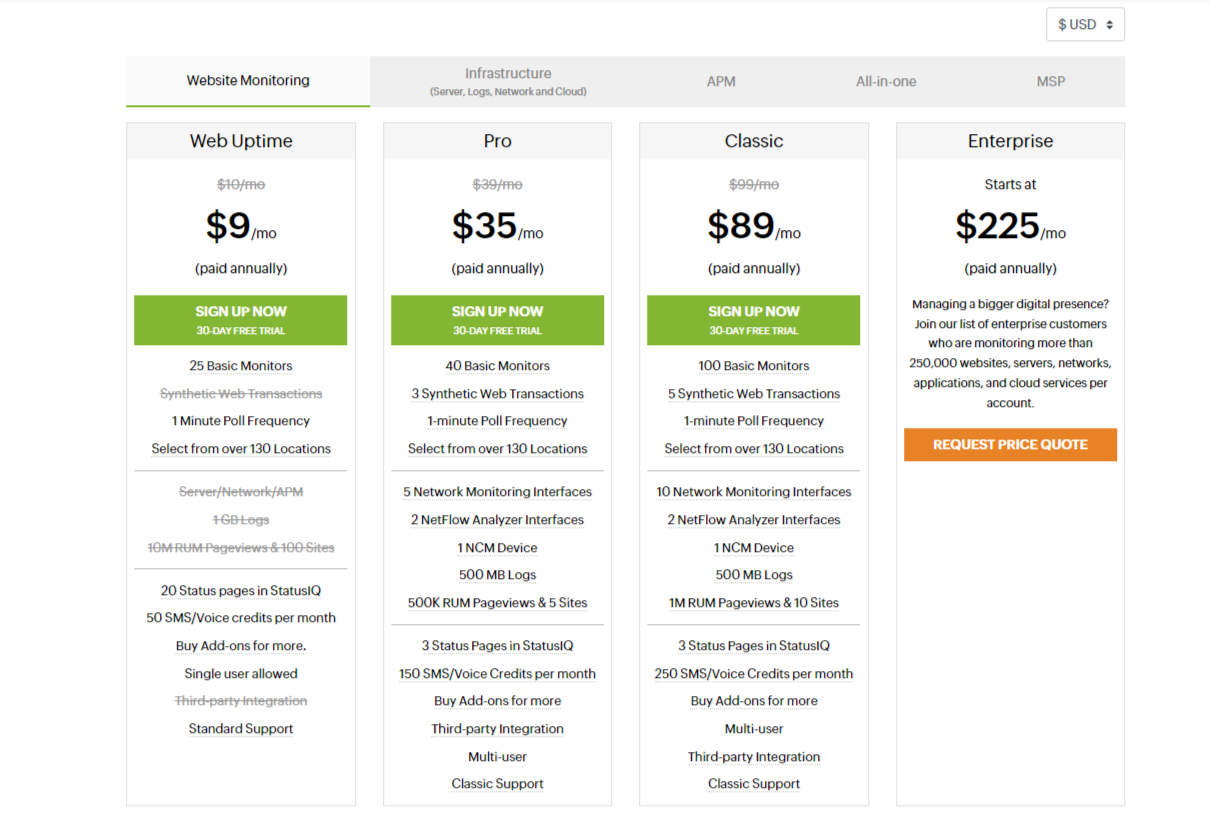The image size is (1210, 830).
Task: Switch to the Infrastructure tab
Action: [x=508, y=81]
